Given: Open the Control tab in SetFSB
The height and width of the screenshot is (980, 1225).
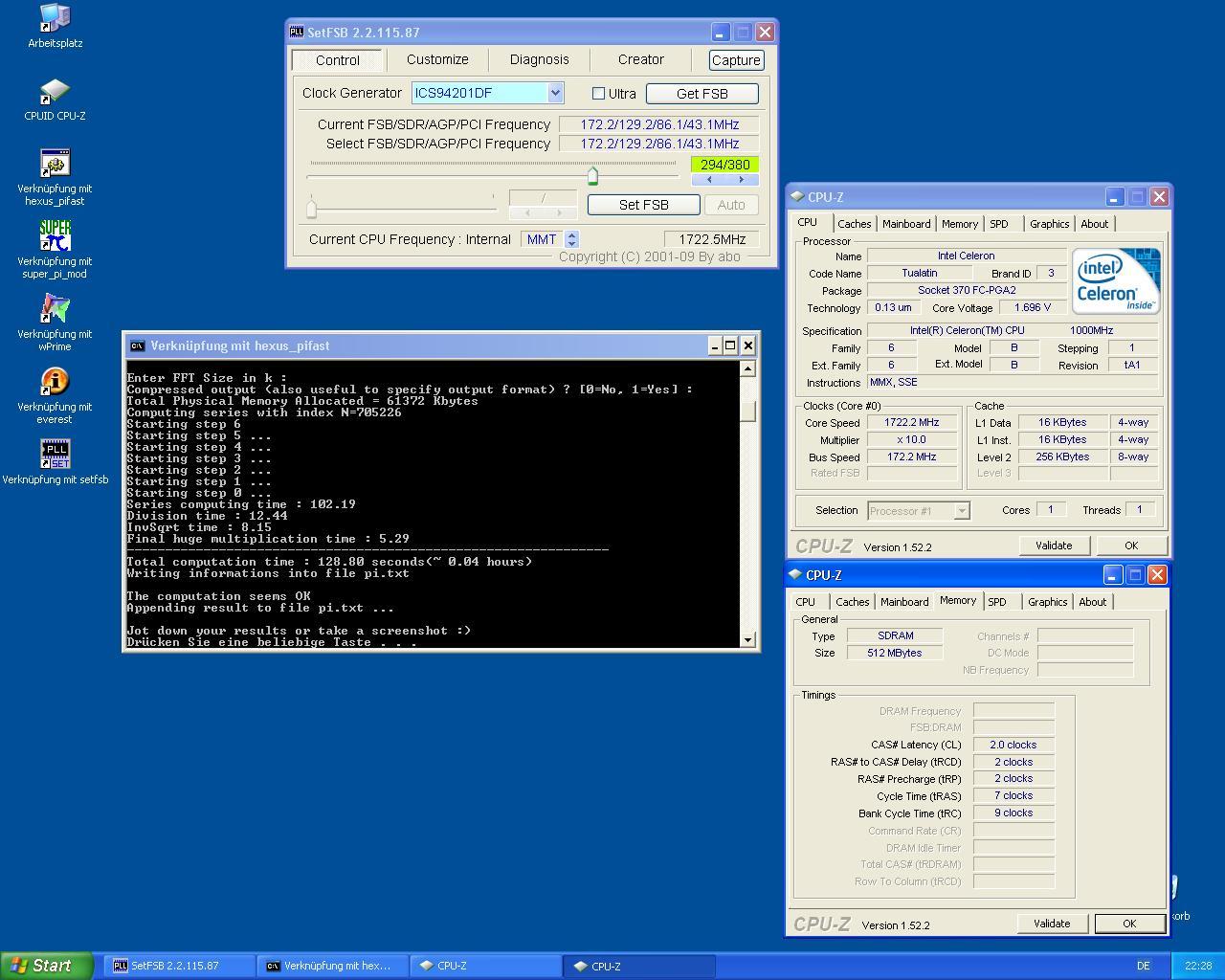Looking at the screenshot, I should point(338,59).
